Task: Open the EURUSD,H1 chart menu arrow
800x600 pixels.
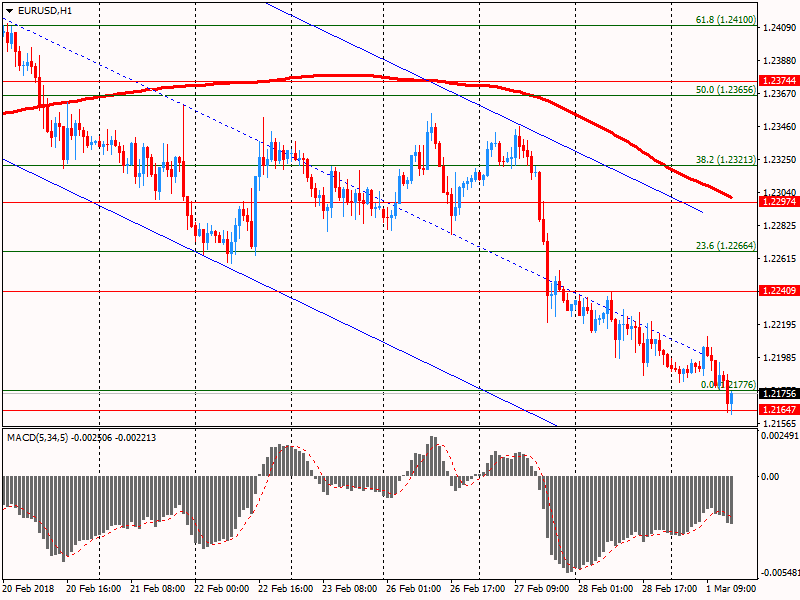Action: [x=9, y=10]
